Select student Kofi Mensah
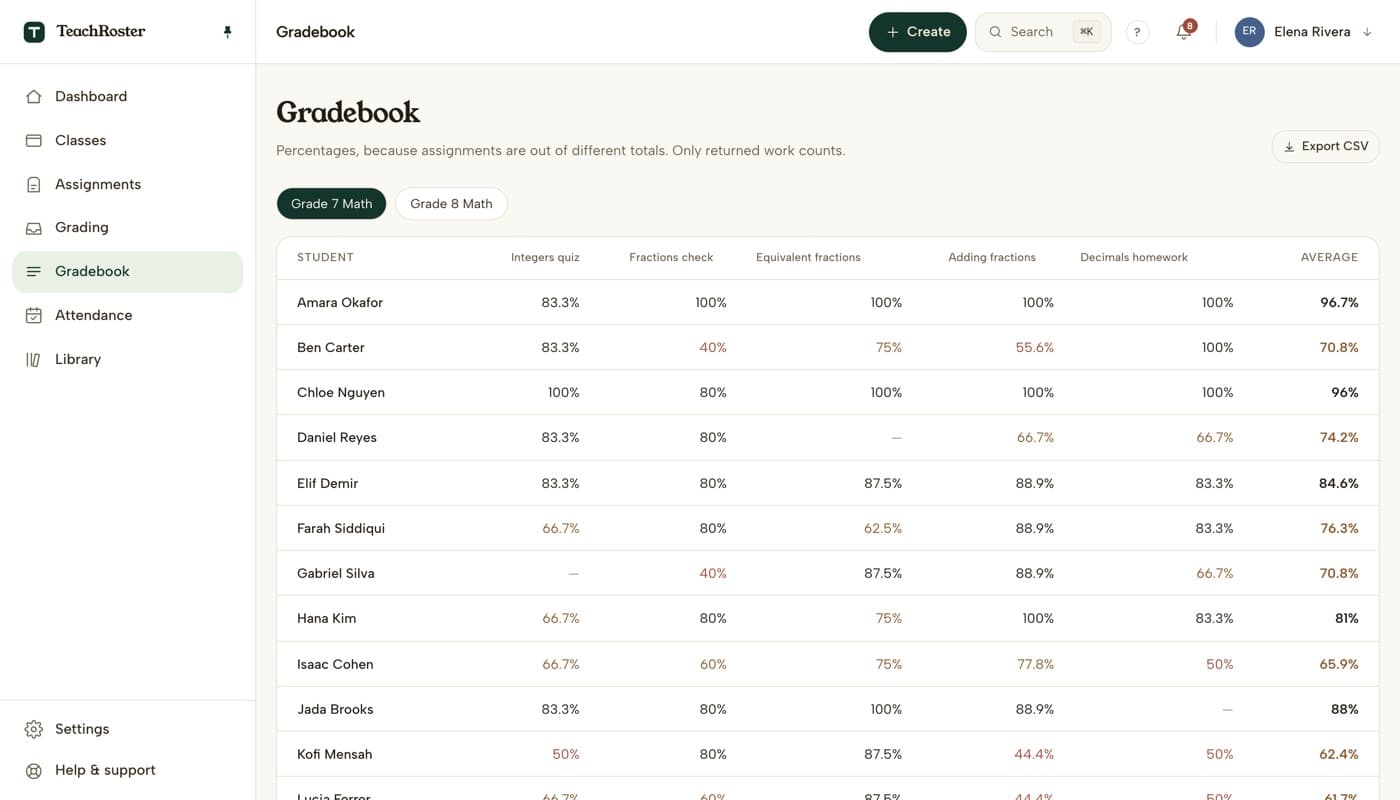 point(335,755)
